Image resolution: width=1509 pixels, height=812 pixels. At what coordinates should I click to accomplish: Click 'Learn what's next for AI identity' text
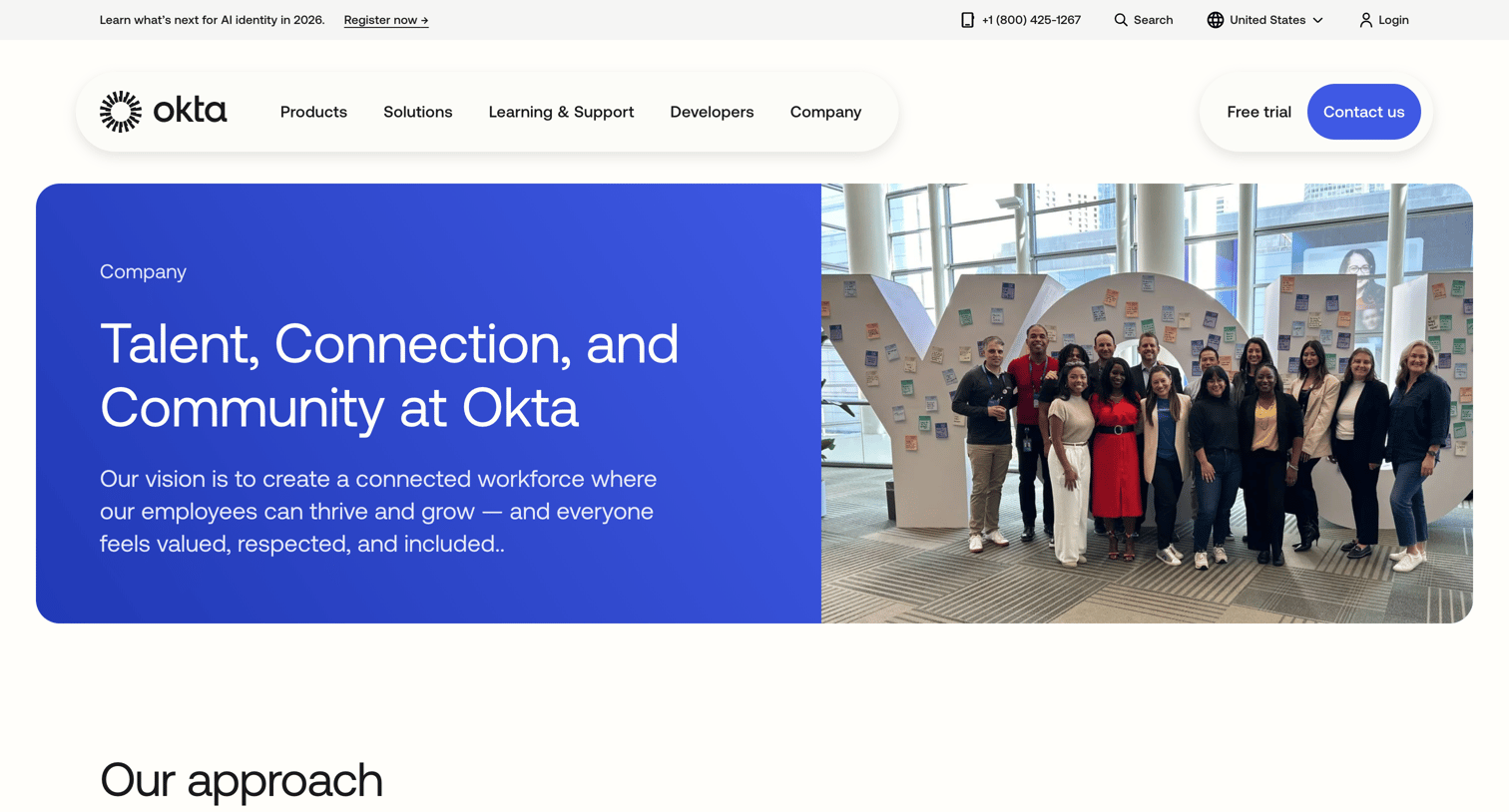pyautogui.click(x=212, y=20)
